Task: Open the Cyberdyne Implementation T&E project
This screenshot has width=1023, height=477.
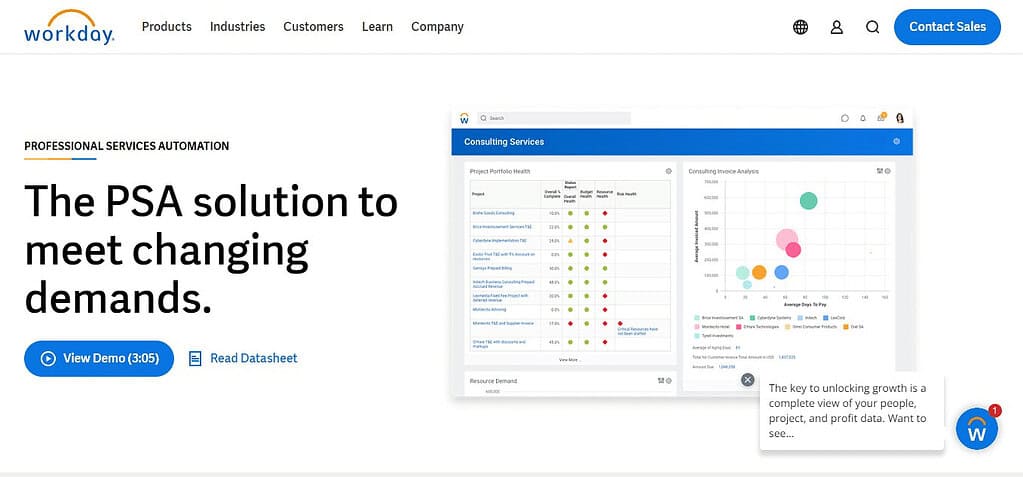Action: pos(499,241)
